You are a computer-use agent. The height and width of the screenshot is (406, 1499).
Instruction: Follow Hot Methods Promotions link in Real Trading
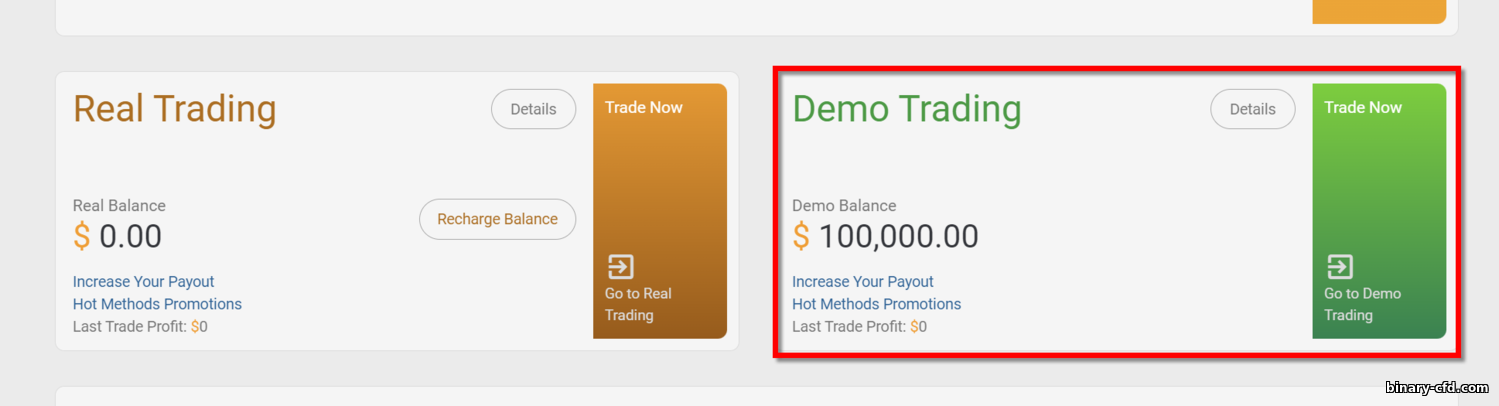157,304
